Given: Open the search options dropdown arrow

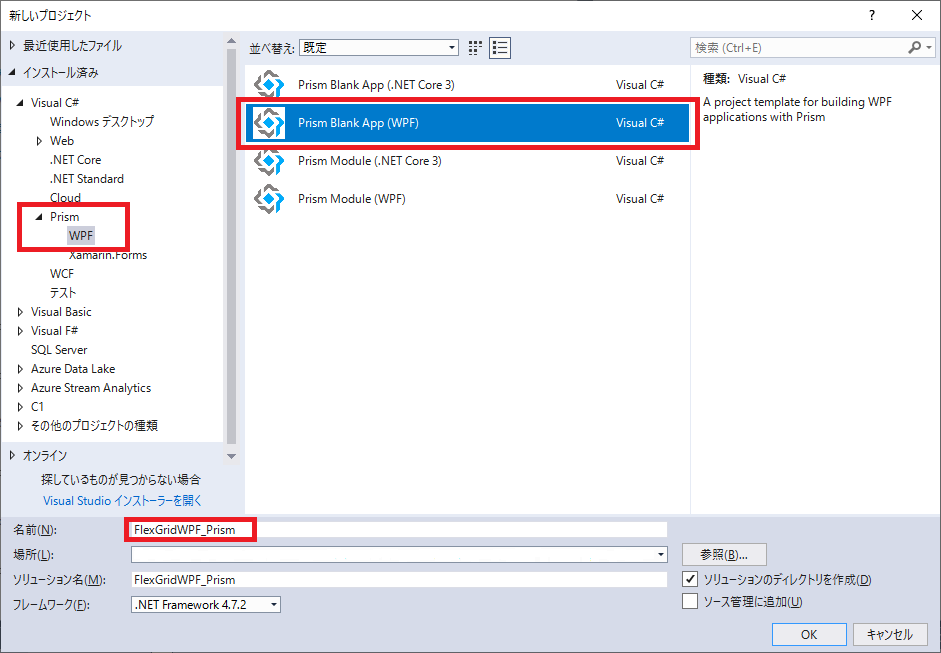Looking at the screenshot, I should tap(929, 47).
